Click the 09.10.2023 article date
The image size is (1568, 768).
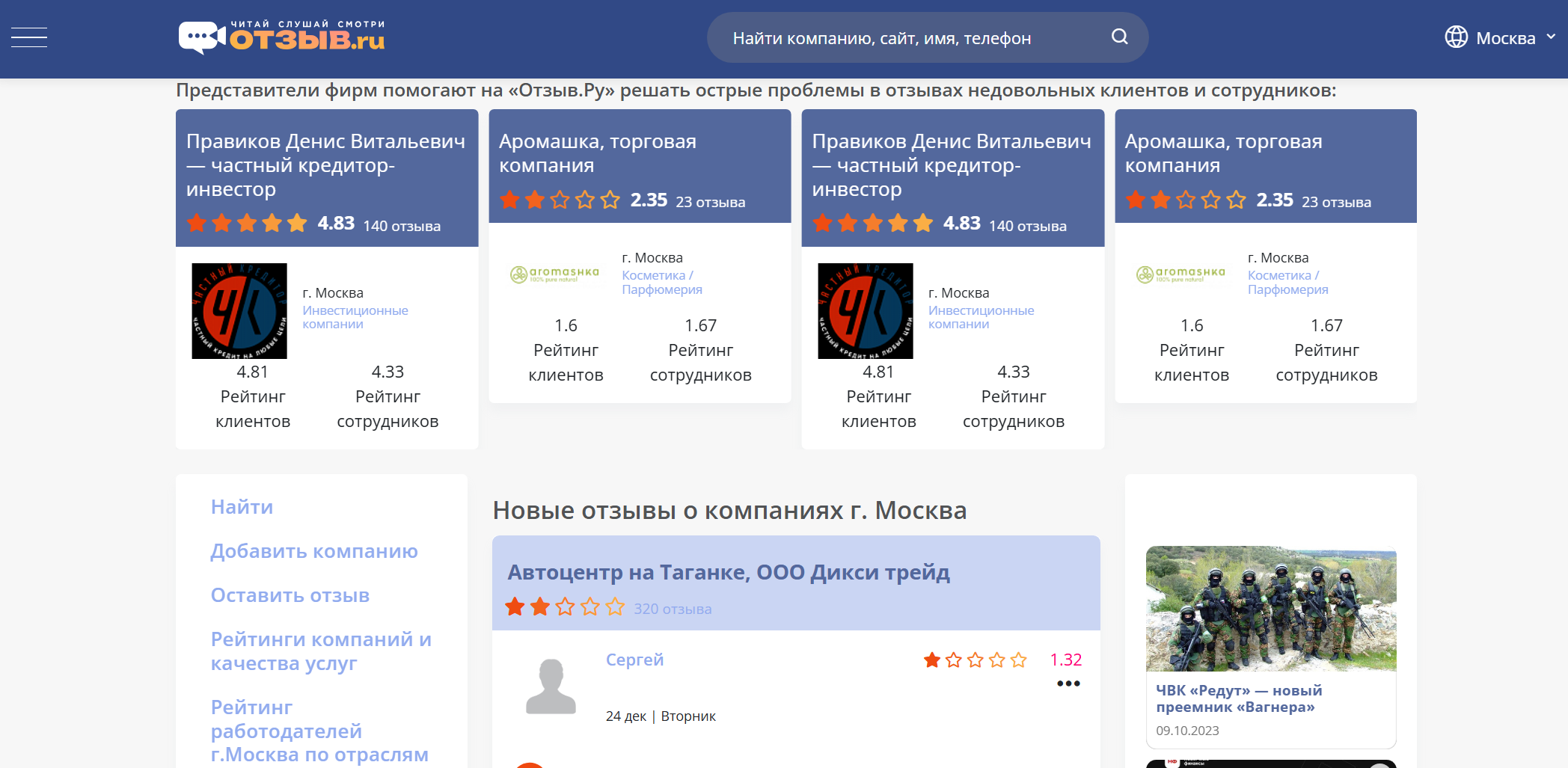[x=1187, y=731]
